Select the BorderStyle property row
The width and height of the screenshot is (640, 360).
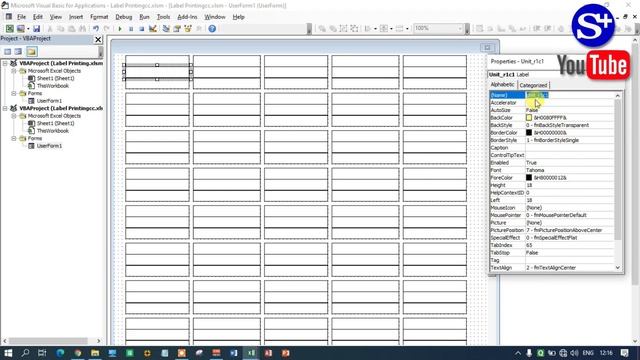point(551,140)
